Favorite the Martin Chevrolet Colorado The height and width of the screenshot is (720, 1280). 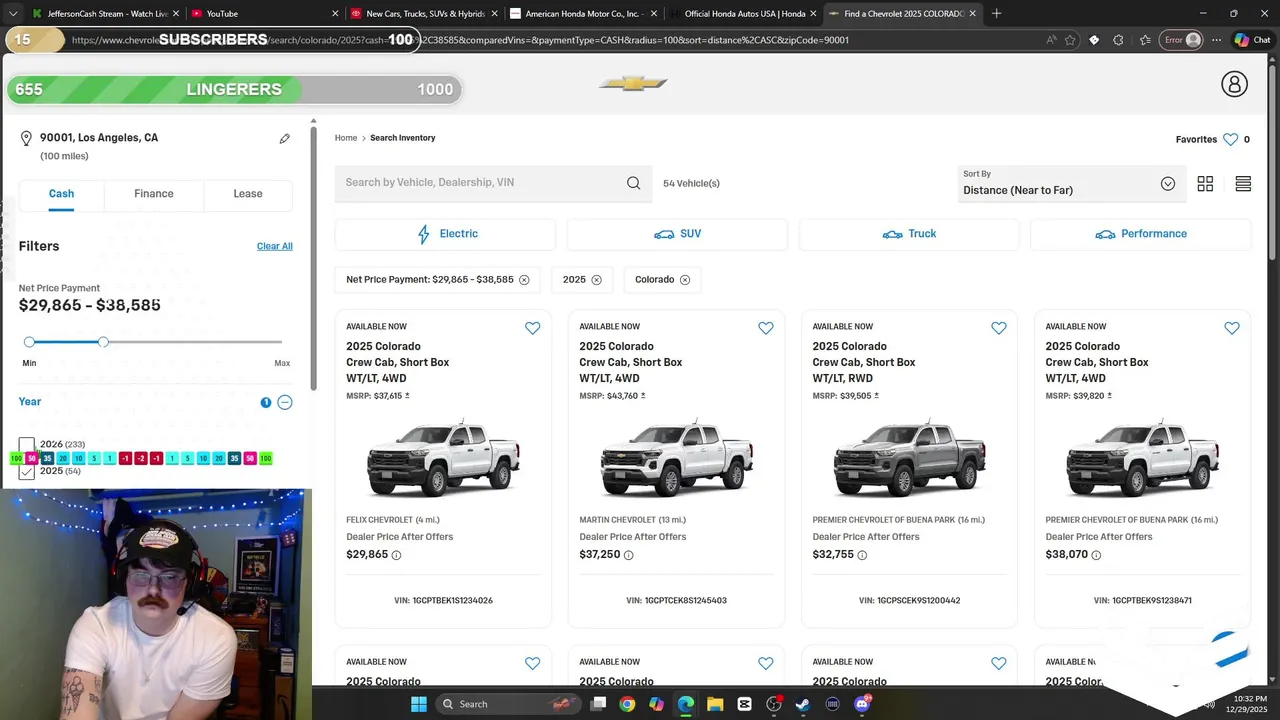765,328
